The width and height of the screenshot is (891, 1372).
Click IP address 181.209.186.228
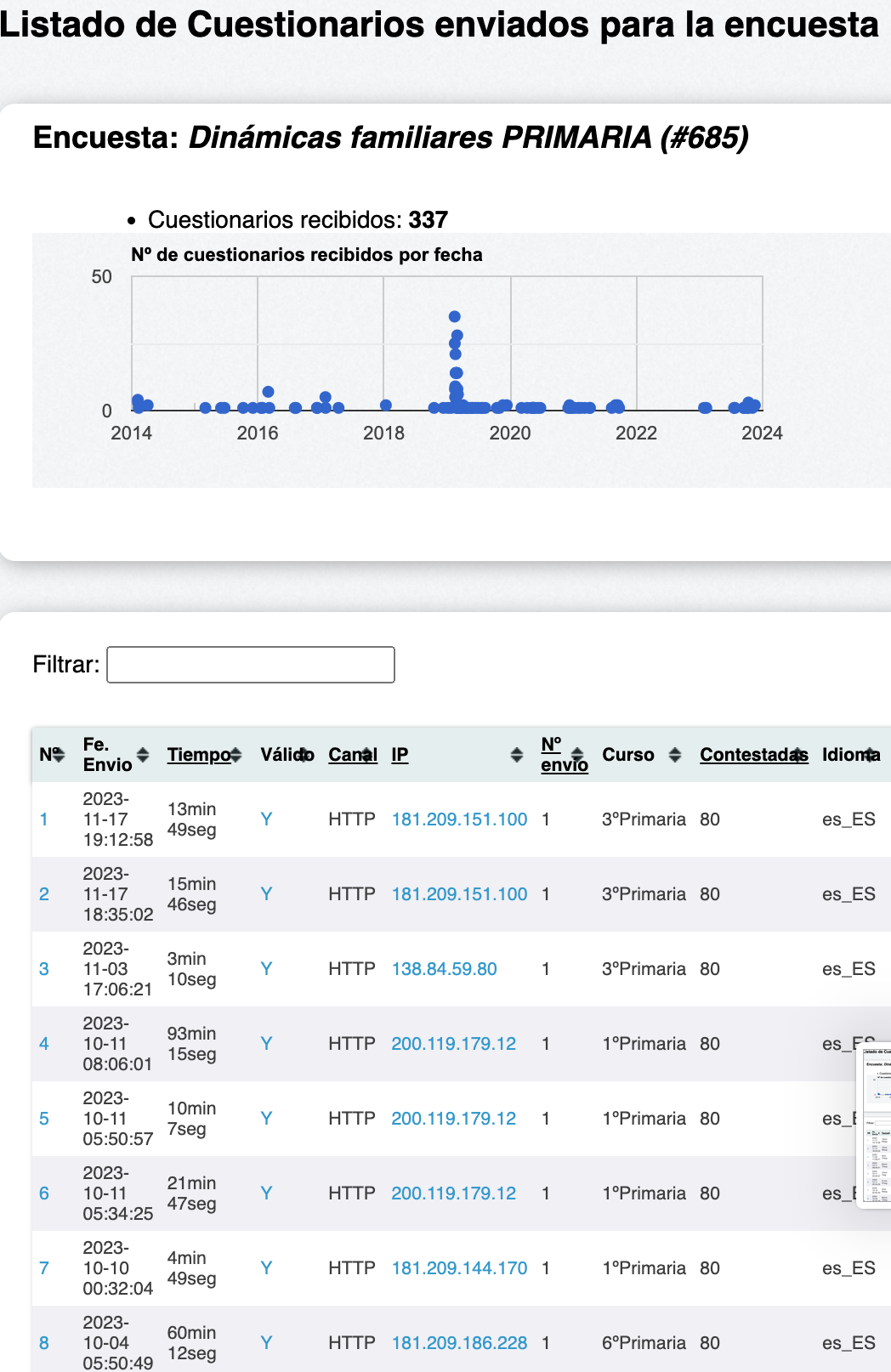click(459, 1343)
